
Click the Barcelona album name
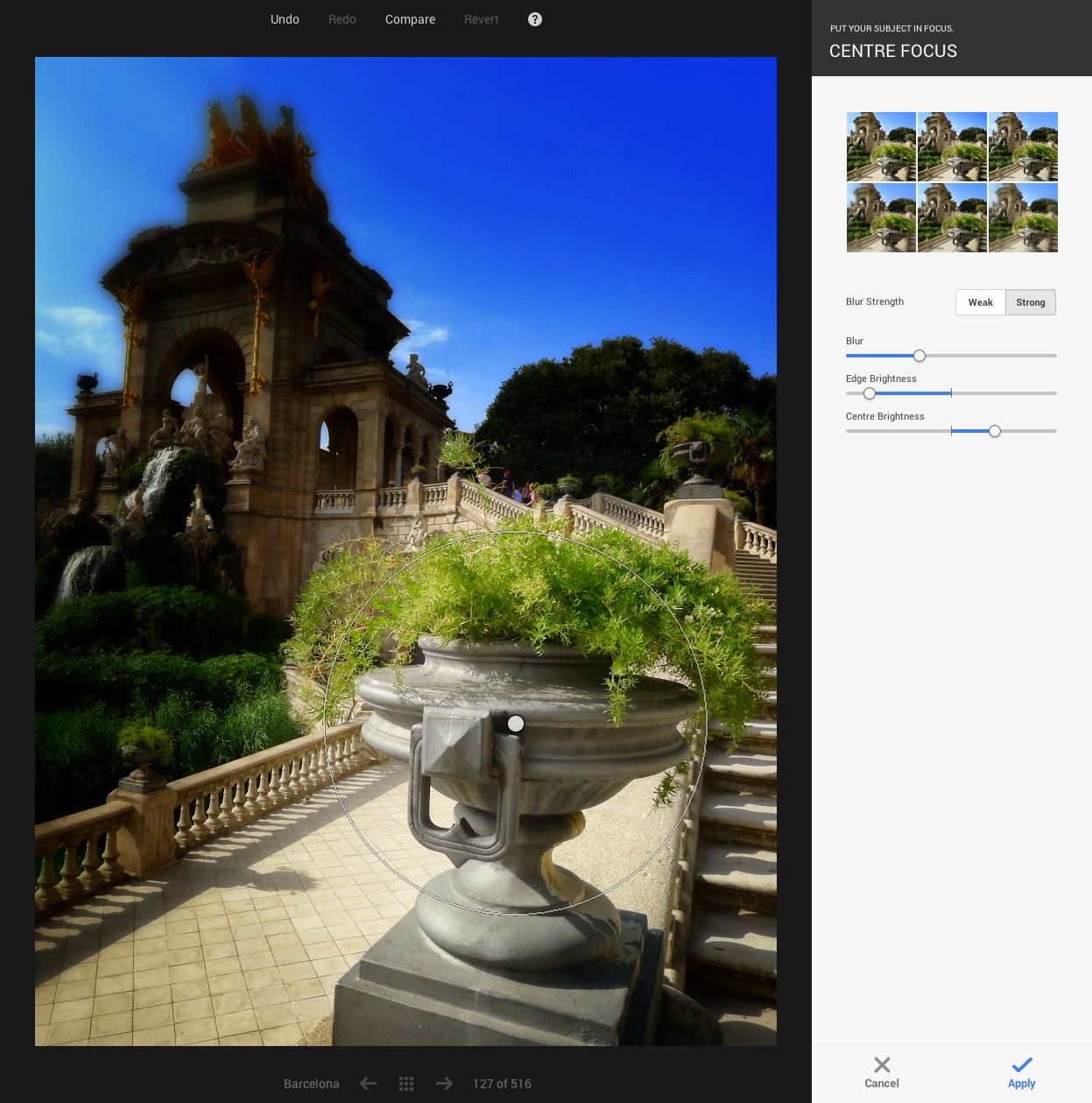(x=312, y=1084)
